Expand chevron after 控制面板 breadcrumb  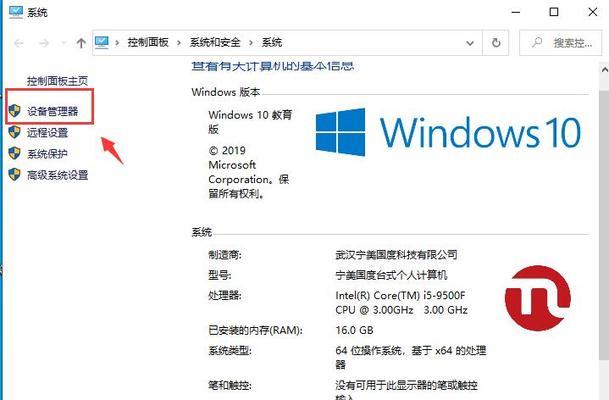click(179, 43)
